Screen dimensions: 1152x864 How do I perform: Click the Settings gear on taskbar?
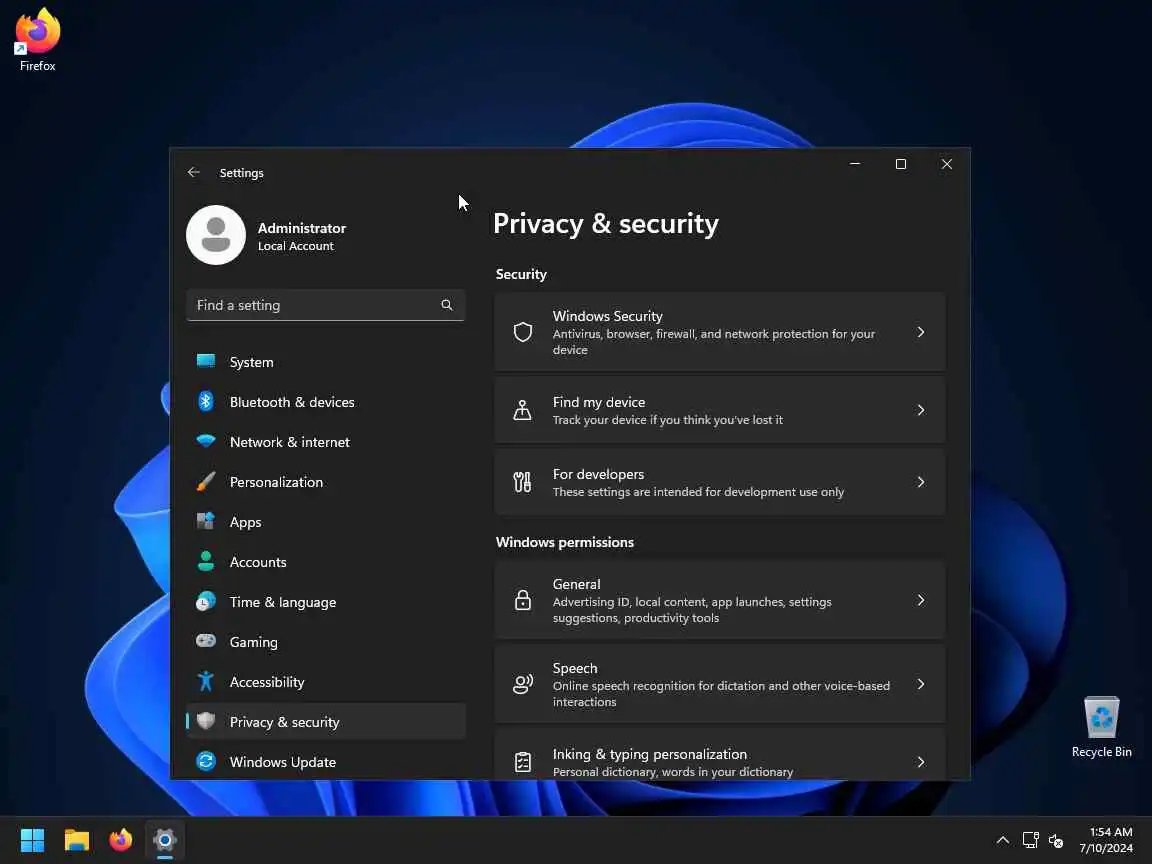click(165, 840)
